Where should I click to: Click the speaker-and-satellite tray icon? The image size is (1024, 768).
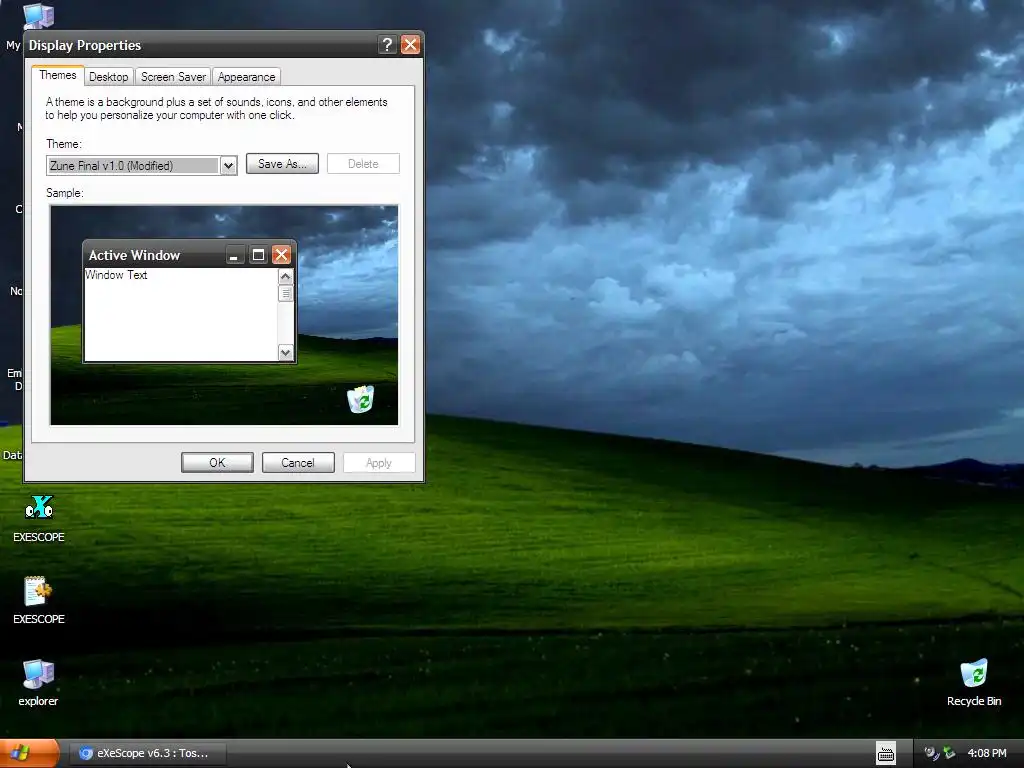click(931, 753)
